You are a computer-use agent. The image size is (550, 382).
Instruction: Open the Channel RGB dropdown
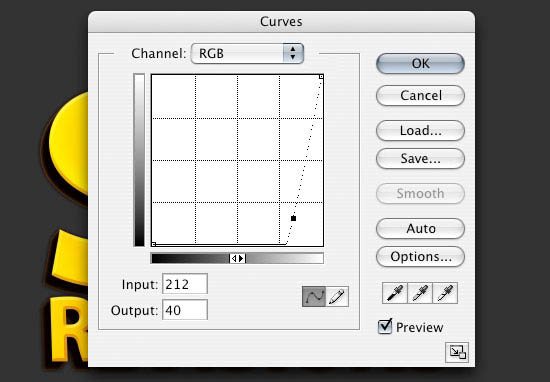(x=247, y=54)
